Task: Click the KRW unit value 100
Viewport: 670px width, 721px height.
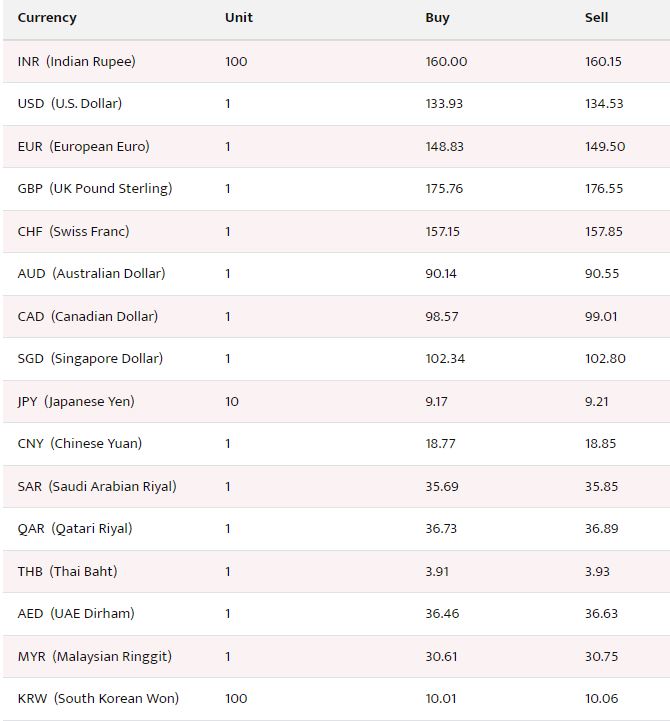Action: [236, 699]
